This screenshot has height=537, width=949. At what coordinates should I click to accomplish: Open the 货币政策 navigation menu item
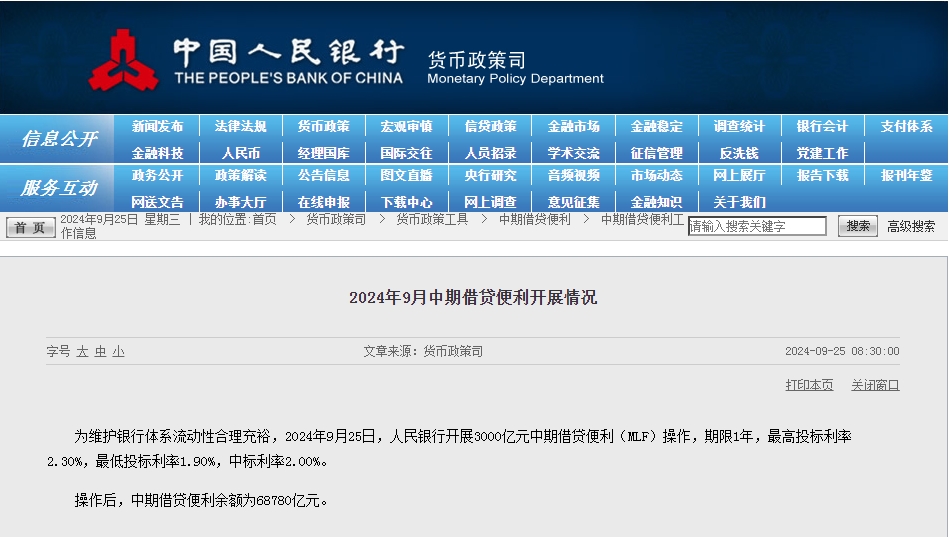pos(323,127)
